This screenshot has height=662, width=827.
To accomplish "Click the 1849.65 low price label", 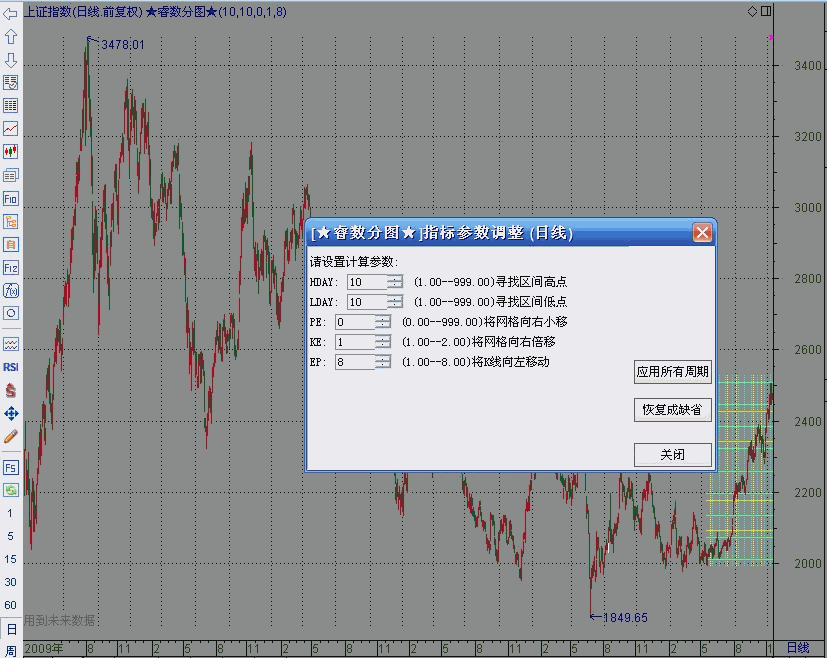I will click(625, 618).
